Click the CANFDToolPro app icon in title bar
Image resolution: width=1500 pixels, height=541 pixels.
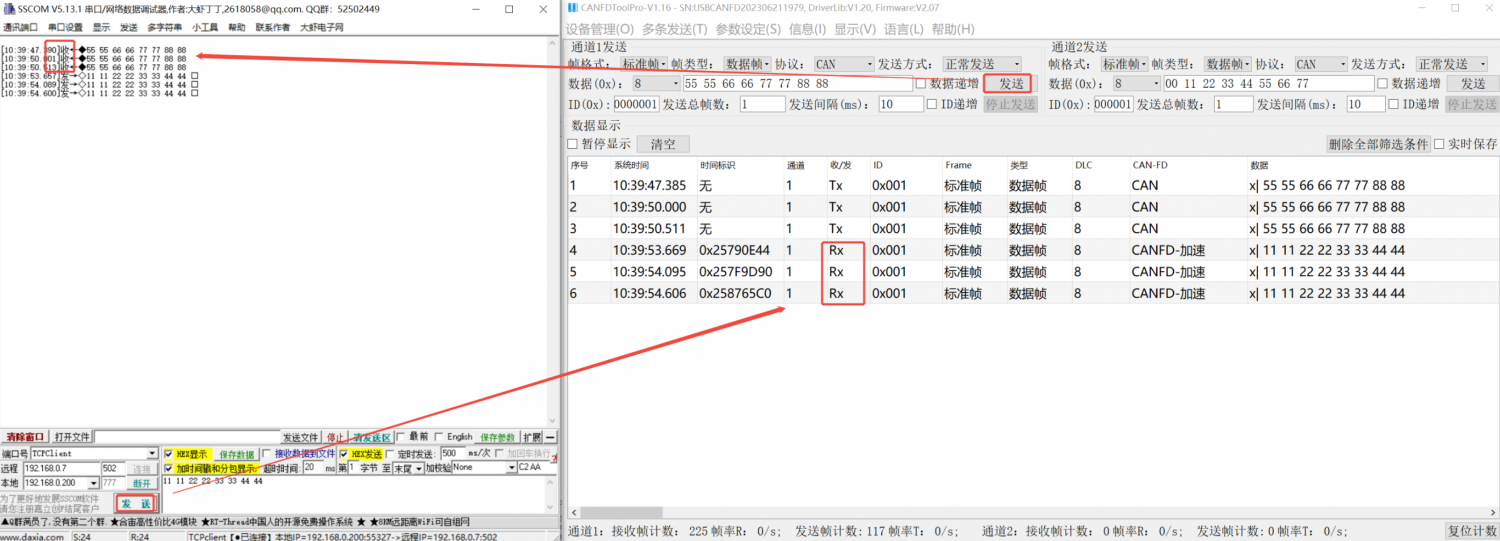pyautogui.click(x=572, y=9)
